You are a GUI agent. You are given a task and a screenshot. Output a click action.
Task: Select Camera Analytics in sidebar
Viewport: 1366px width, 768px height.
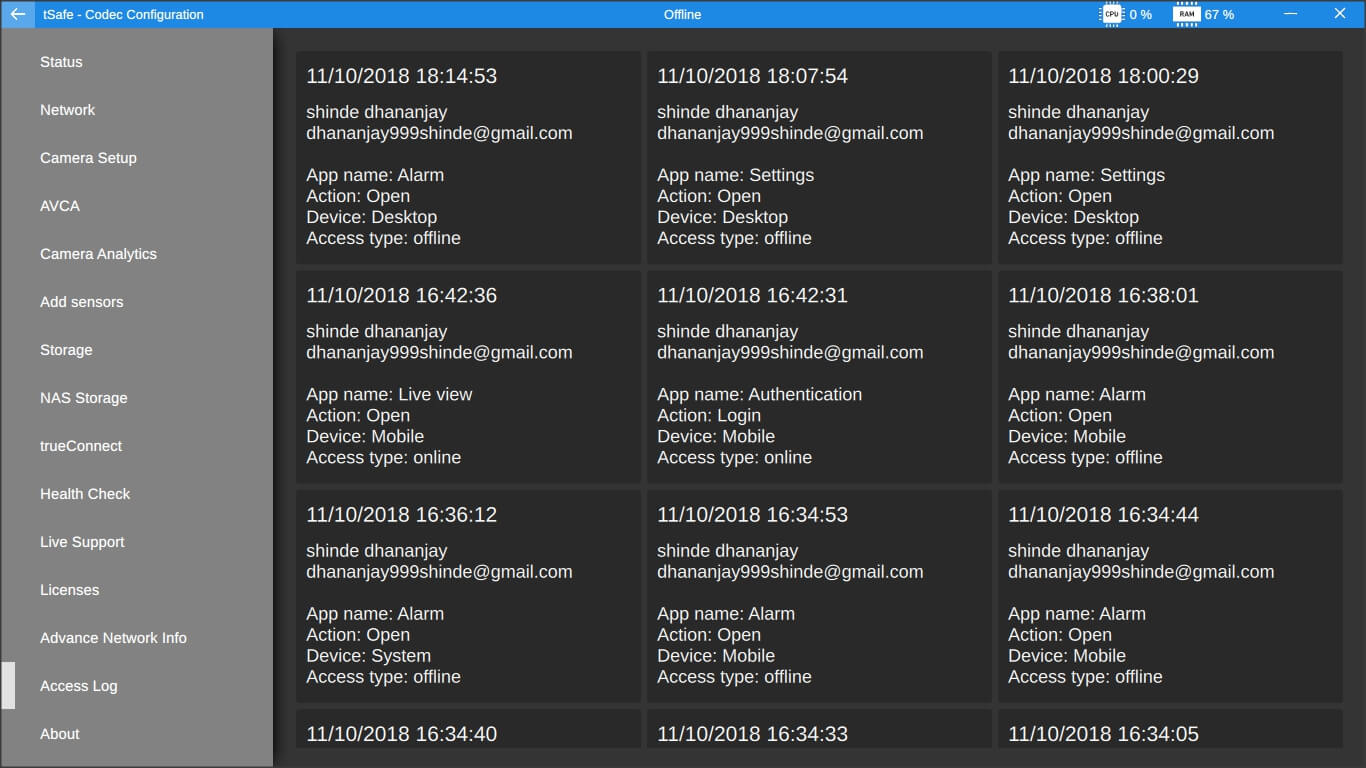coord(98,254)
